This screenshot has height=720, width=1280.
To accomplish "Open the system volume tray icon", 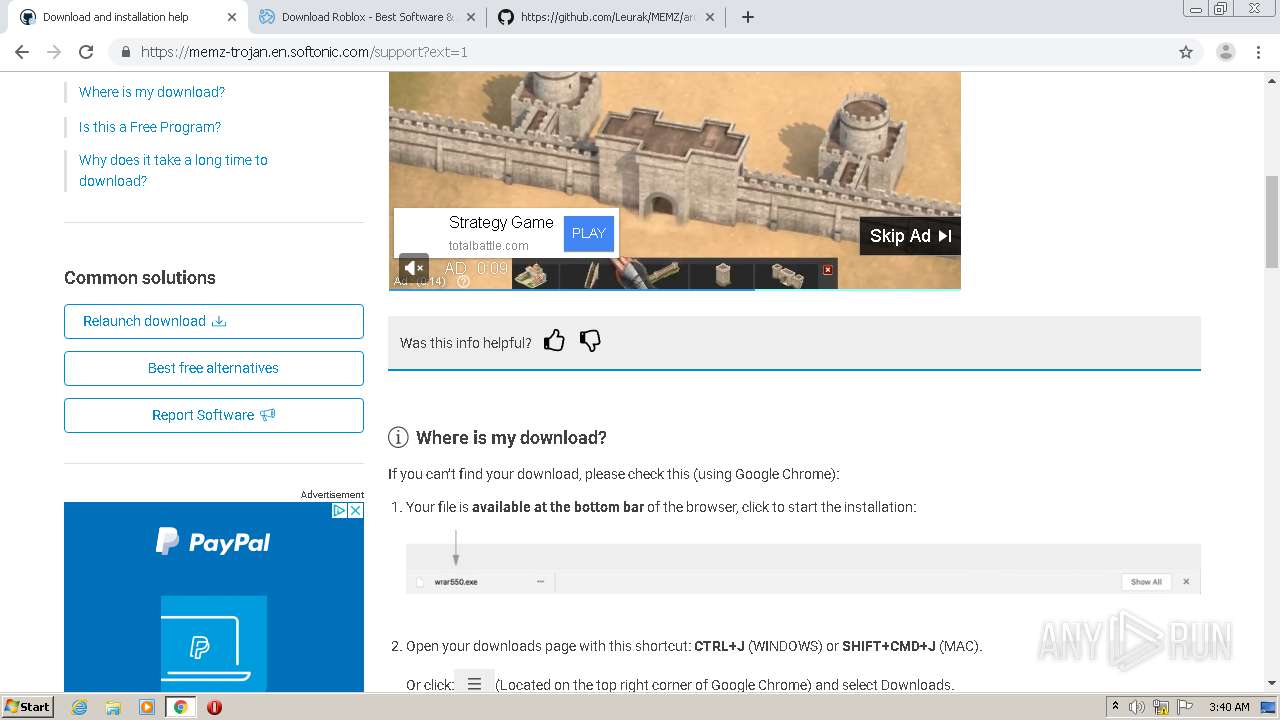I will point(1137,707).
